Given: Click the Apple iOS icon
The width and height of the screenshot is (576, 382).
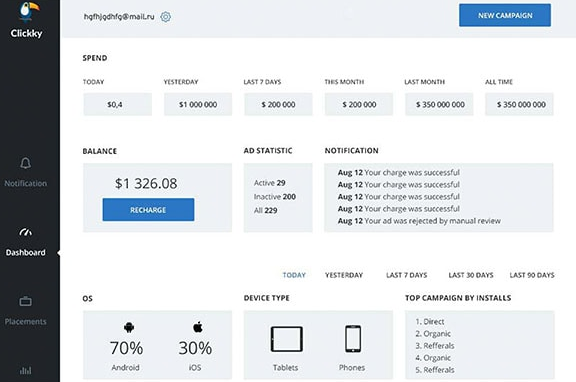Looking at the screenshot, I should (198, 327).
